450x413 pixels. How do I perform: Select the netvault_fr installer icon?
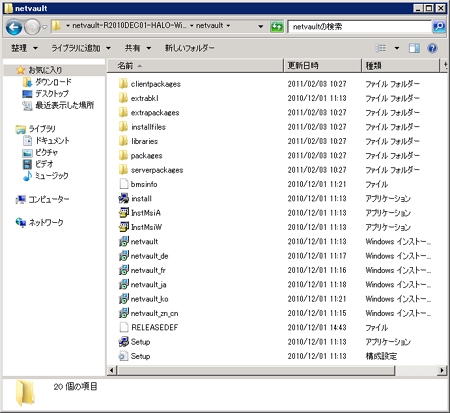(x=124, y=270)
